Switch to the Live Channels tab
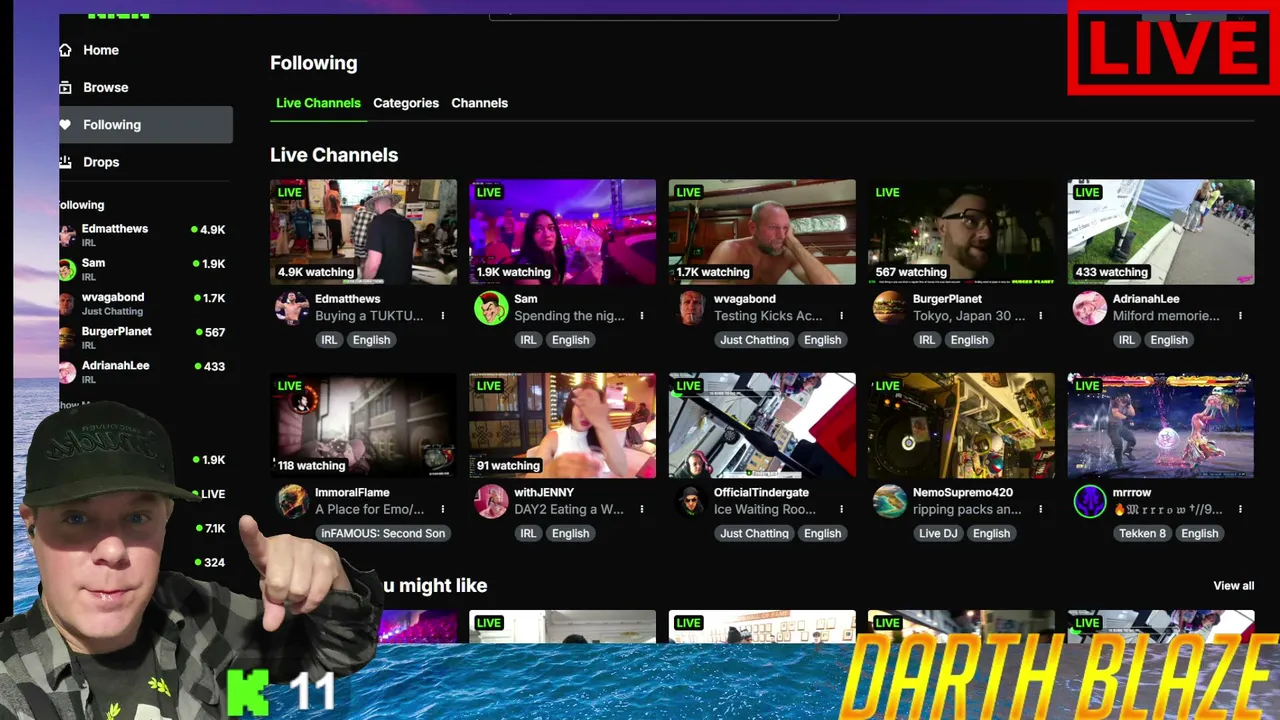The height and width of the screenshot is (720, 1280). coord(318,103)
